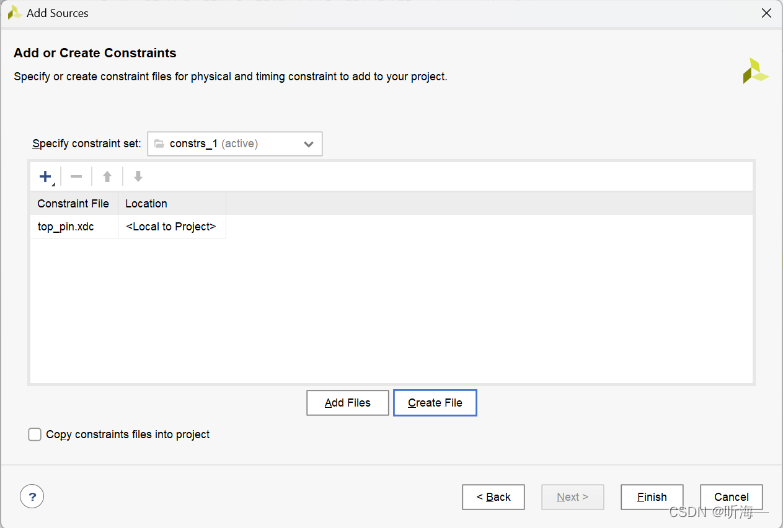Go back with the Back button
Screen dimensions: 784x528
coord(493,497)
